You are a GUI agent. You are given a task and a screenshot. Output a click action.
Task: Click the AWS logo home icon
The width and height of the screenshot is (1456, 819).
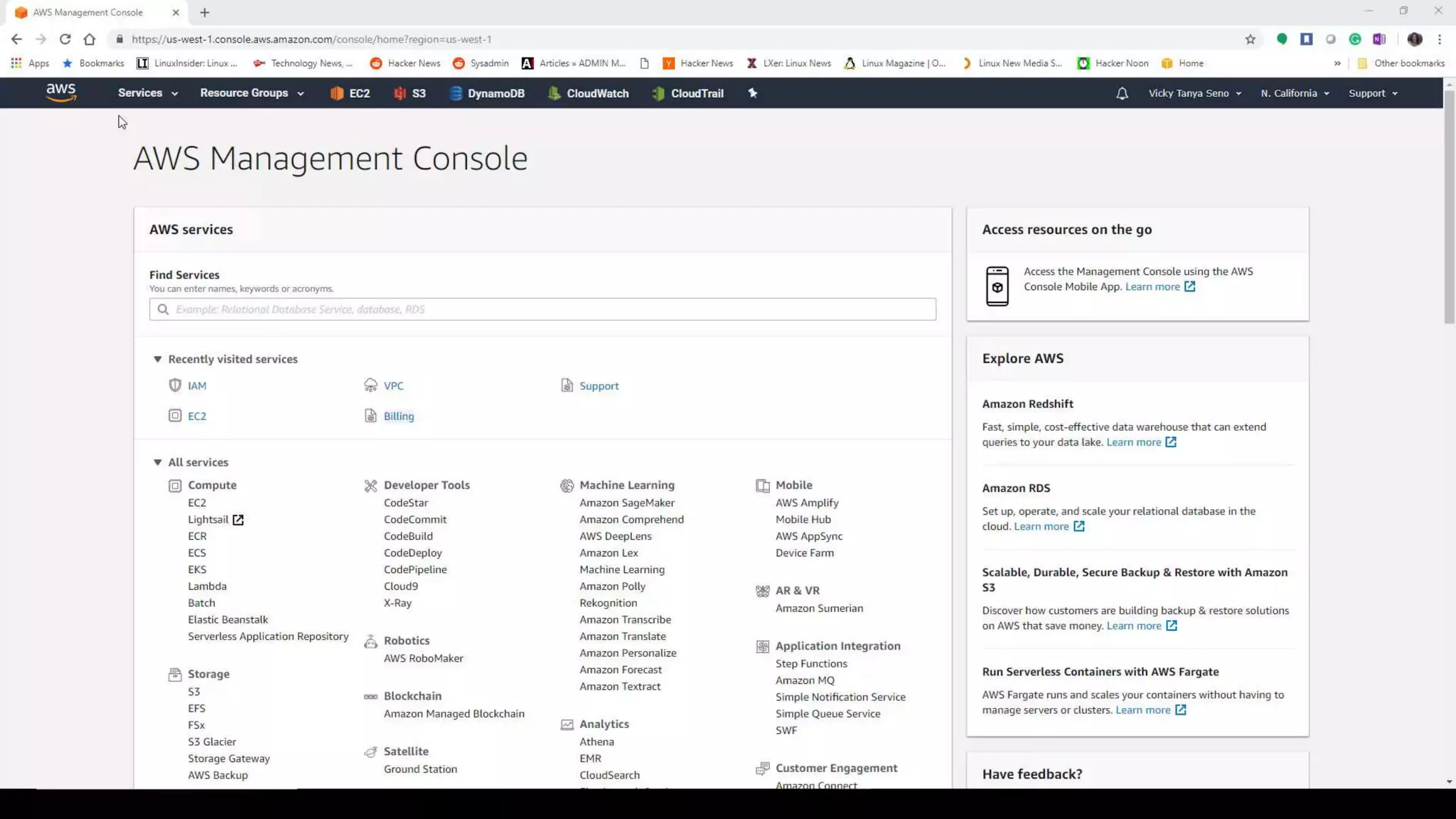(61, 93)
